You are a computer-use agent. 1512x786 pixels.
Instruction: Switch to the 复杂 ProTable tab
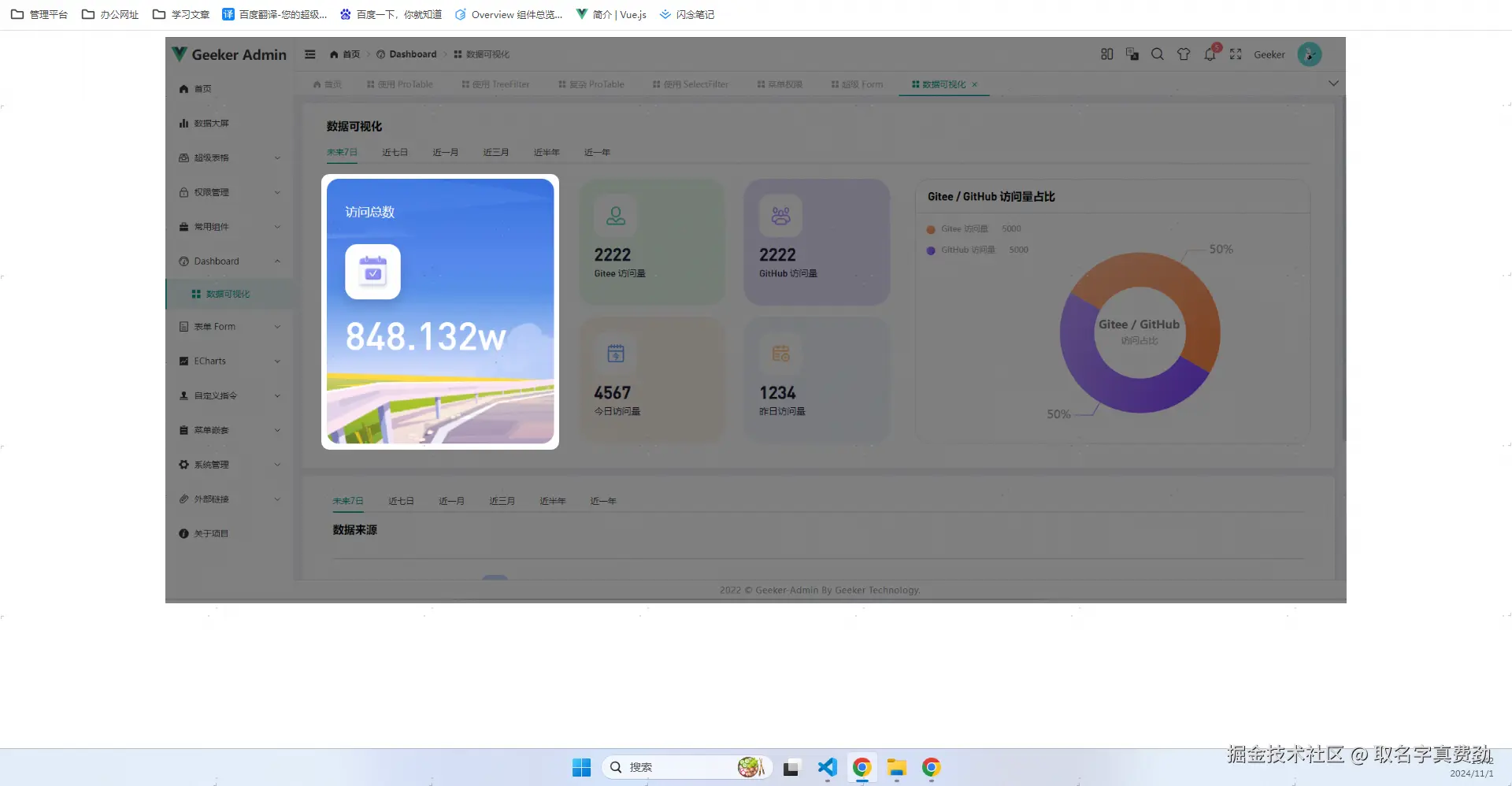click(x=591, y=84)
